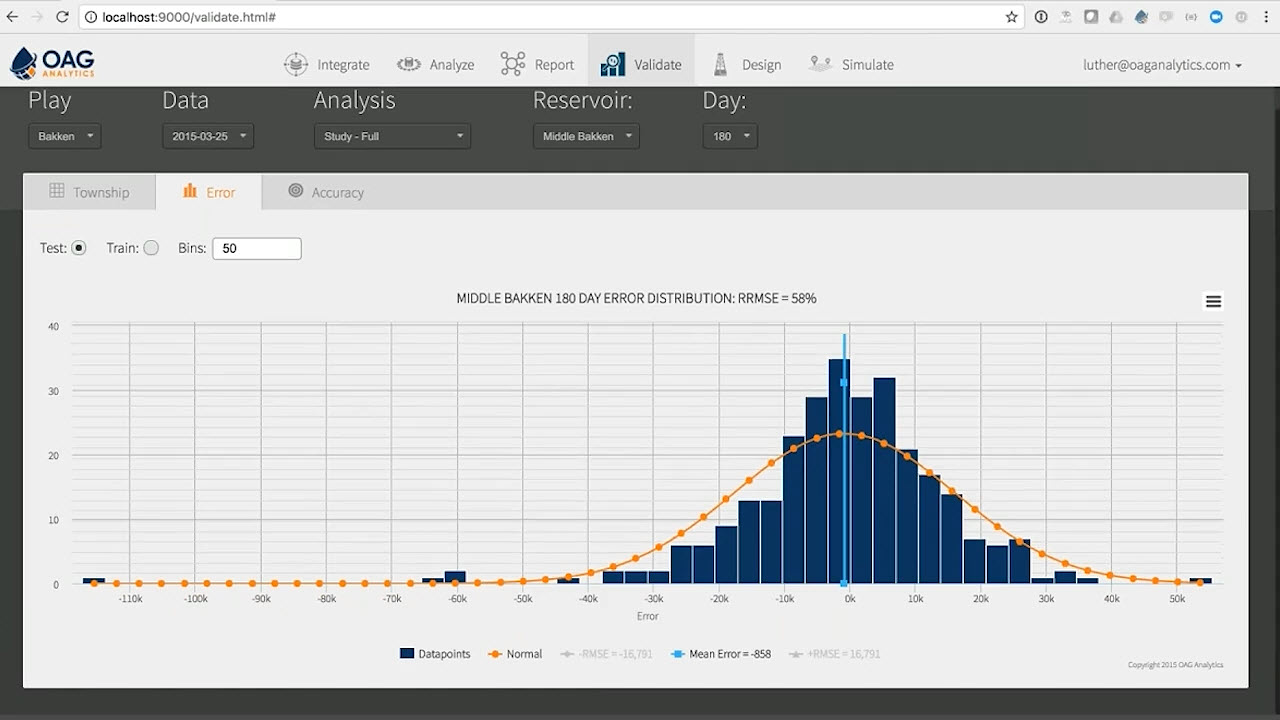Click the Design derrick icon
The height and width of the screenshot is (720, 1280).
(720, 64)
